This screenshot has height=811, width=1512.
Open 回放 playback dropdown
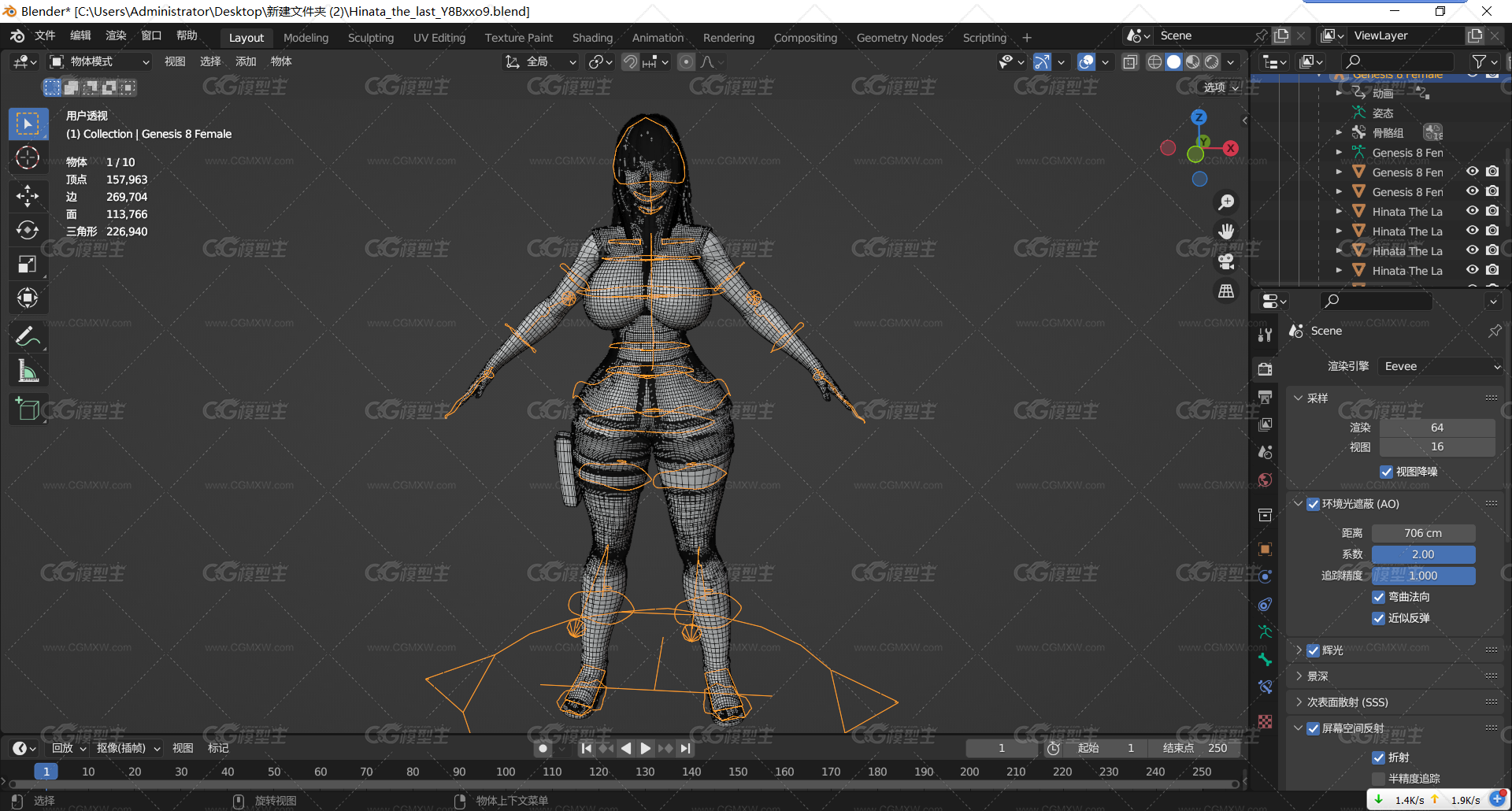point(69,748)
